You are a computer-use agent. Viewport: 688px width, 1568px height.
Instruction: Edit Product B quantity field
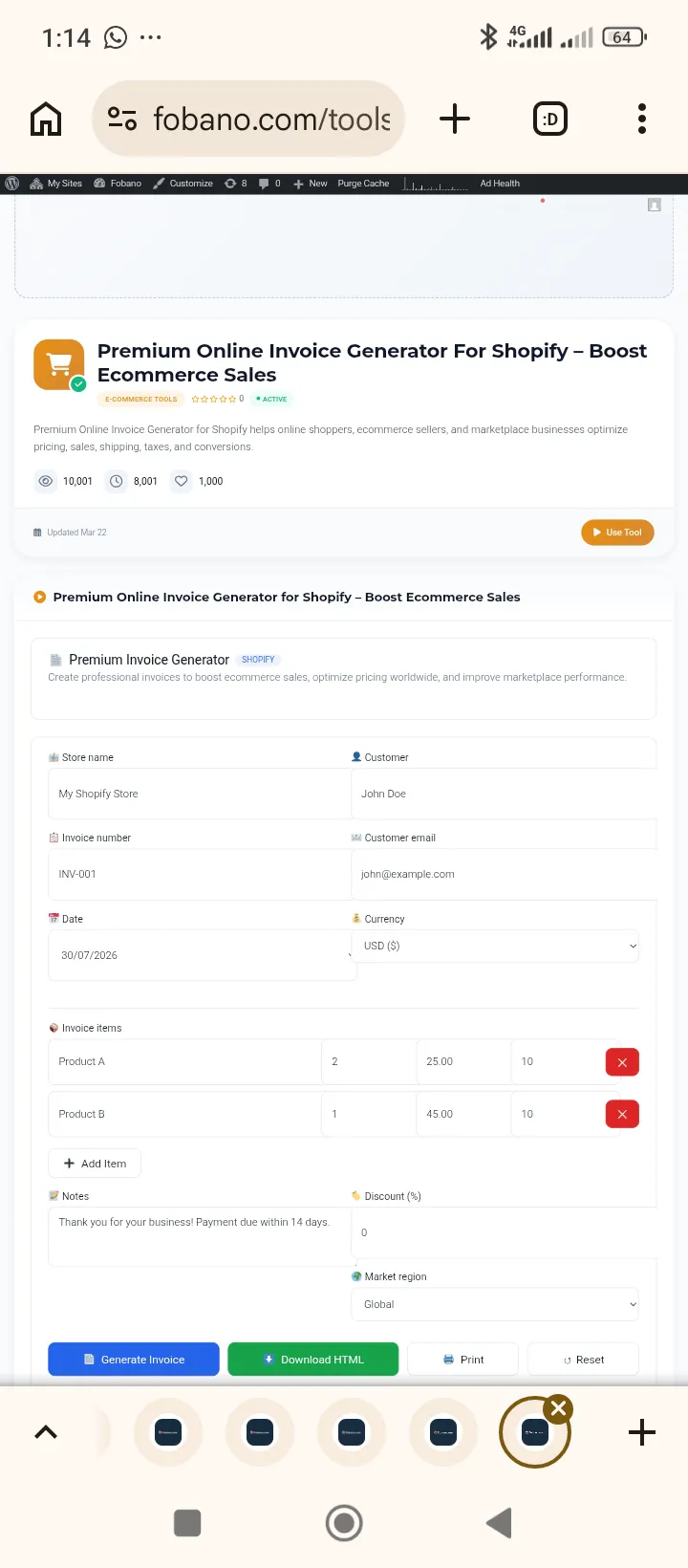click(x=369, y=1114)
